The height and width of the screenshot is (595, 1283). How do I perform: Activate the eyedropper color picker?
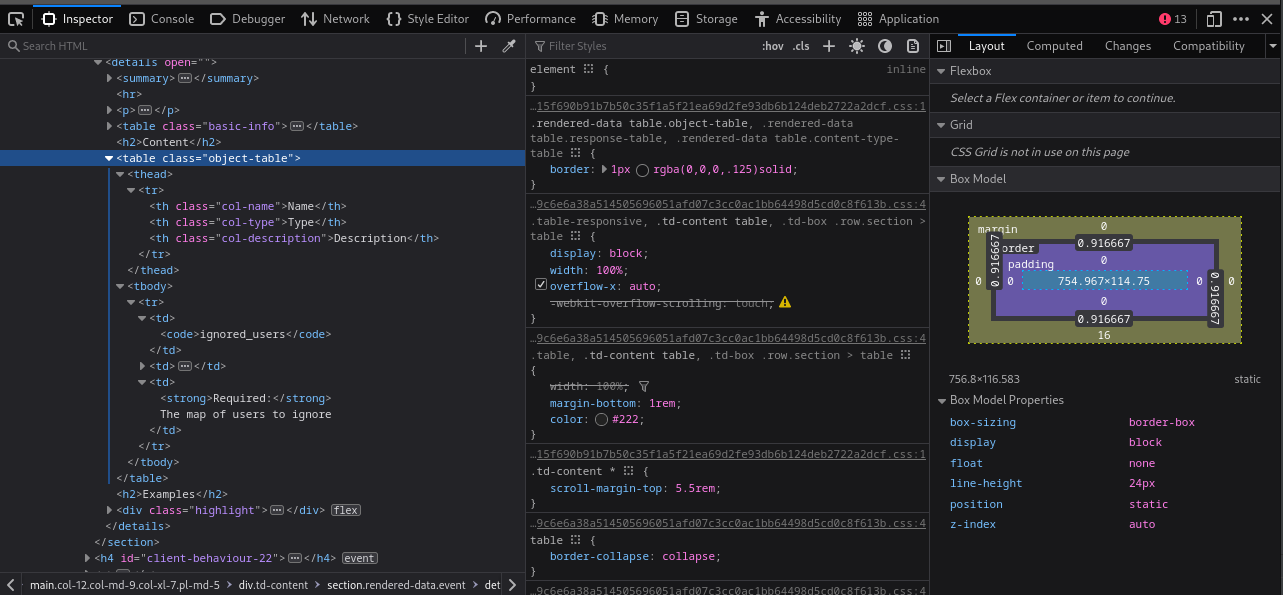pos(508,45)
